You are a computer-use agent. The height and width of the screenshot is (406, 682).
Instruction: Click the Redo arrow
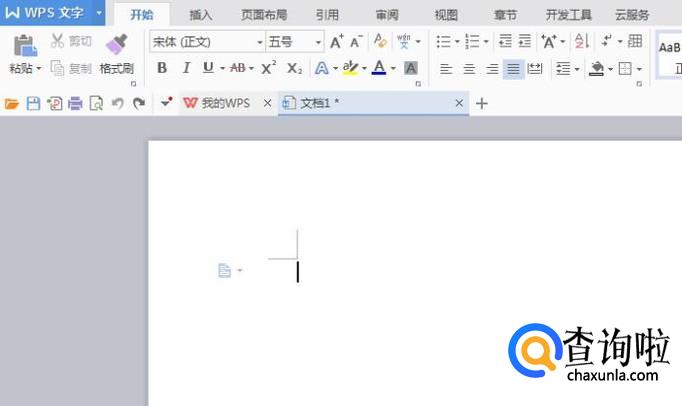pos(139,104)
